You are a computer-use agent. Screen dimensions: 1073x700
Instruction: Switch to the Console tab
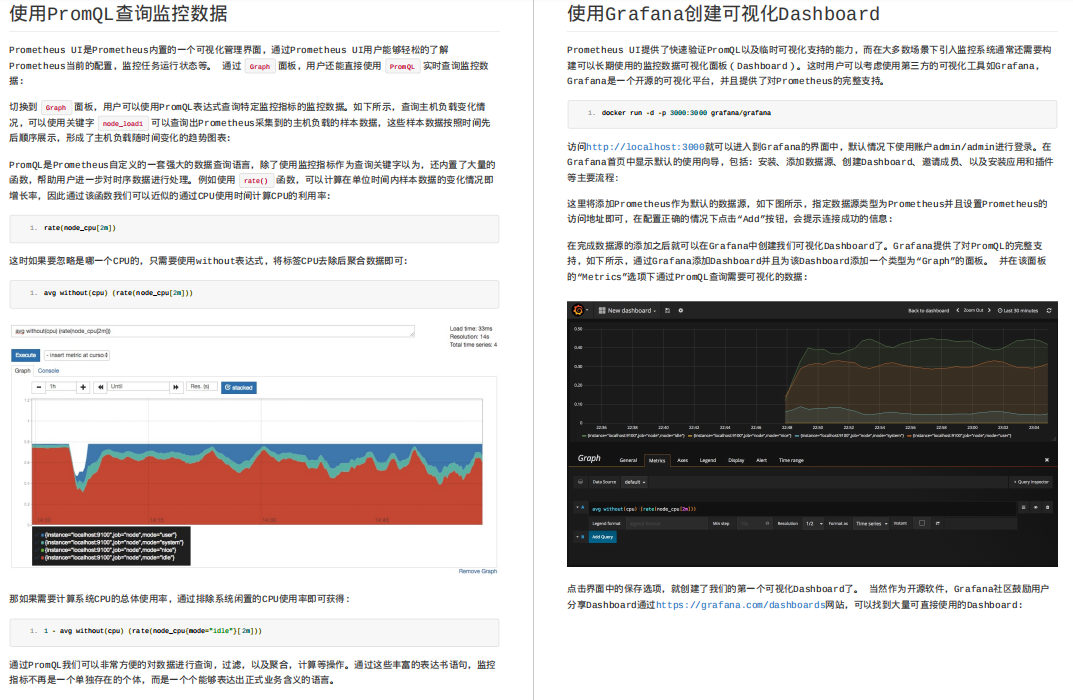[48, 370]
